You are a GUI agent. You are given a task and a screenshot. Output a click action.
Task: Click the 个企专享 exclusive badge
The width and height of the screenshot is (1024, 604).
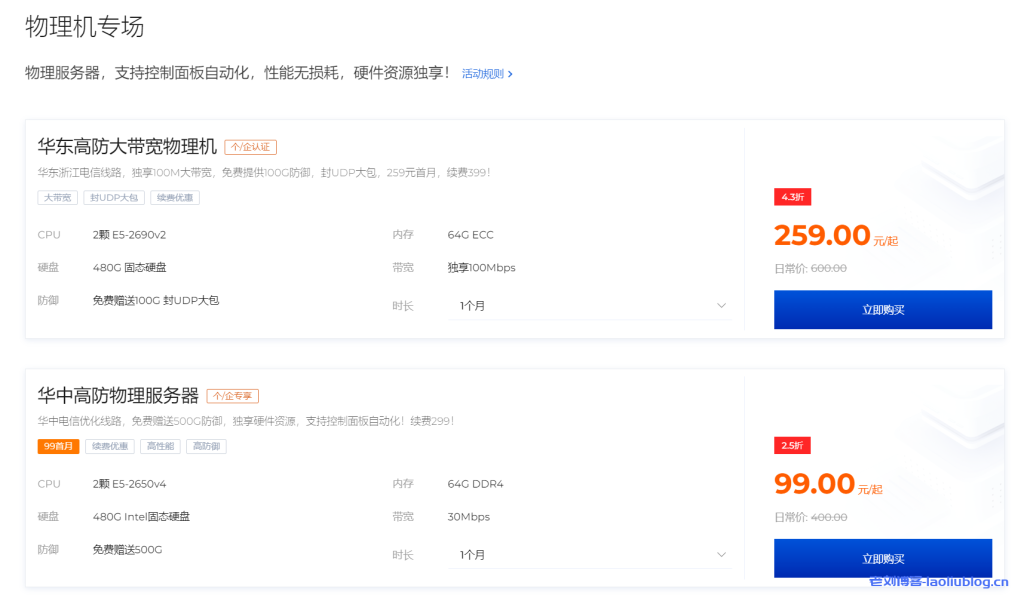click(235, 396)
